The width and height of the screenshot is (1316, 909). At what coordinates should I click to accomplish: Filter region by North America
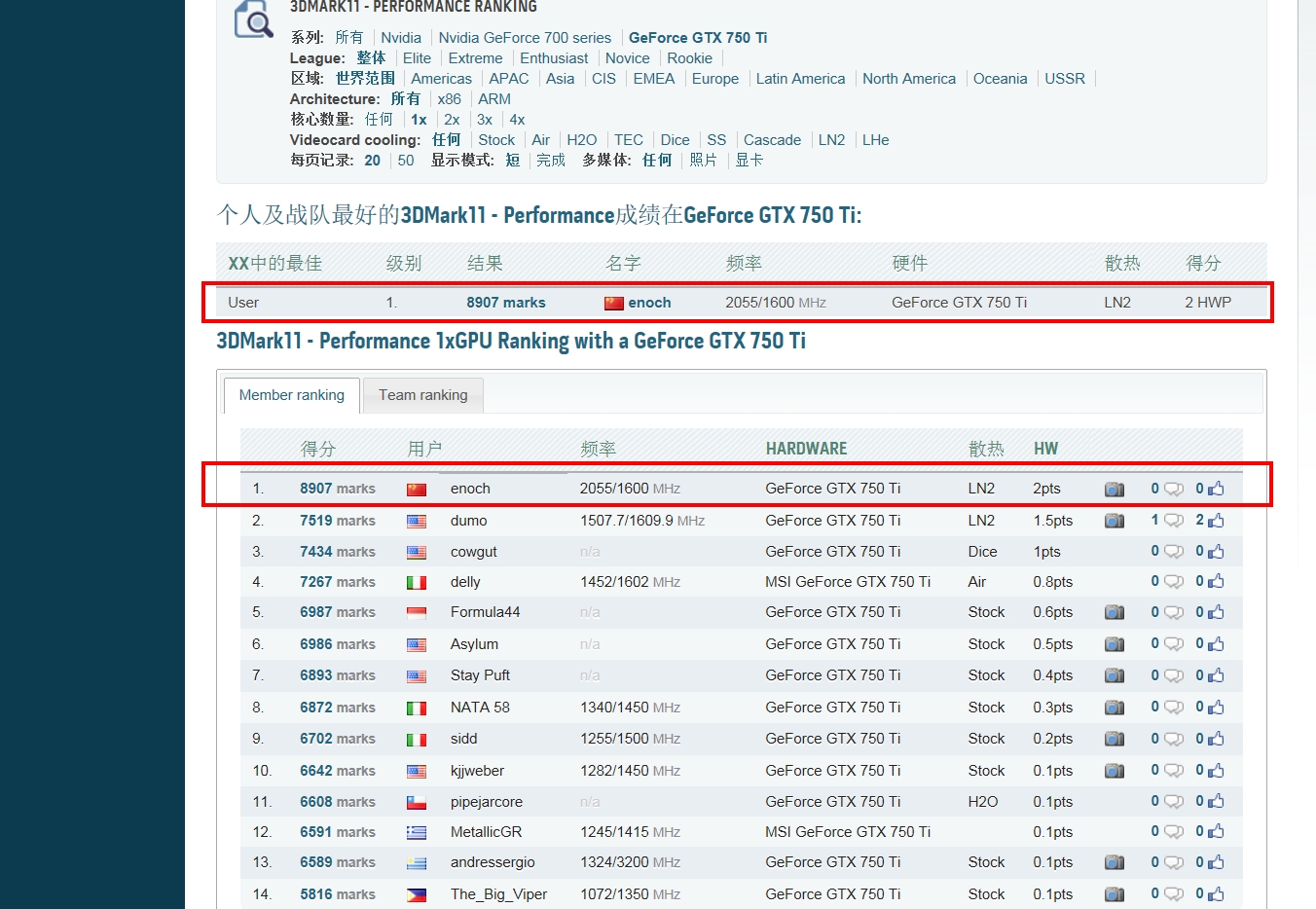click(908, 79)
